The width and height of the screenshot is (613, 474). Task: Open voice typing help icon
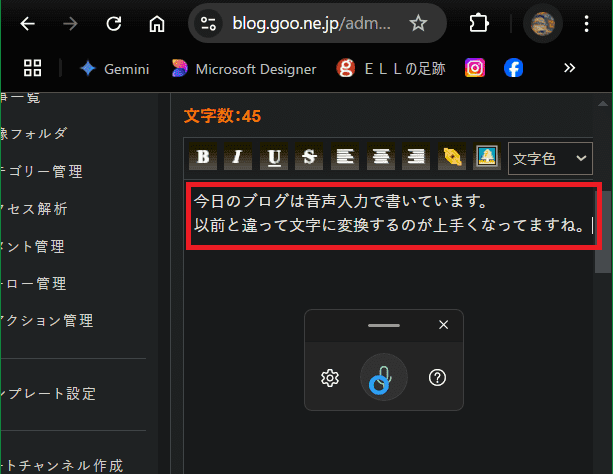coord(437,378)
